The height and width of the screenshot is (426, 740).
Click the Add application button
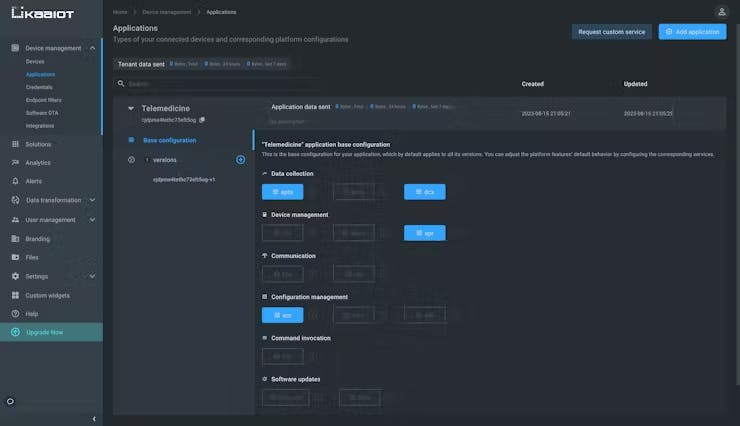[692, 32]
